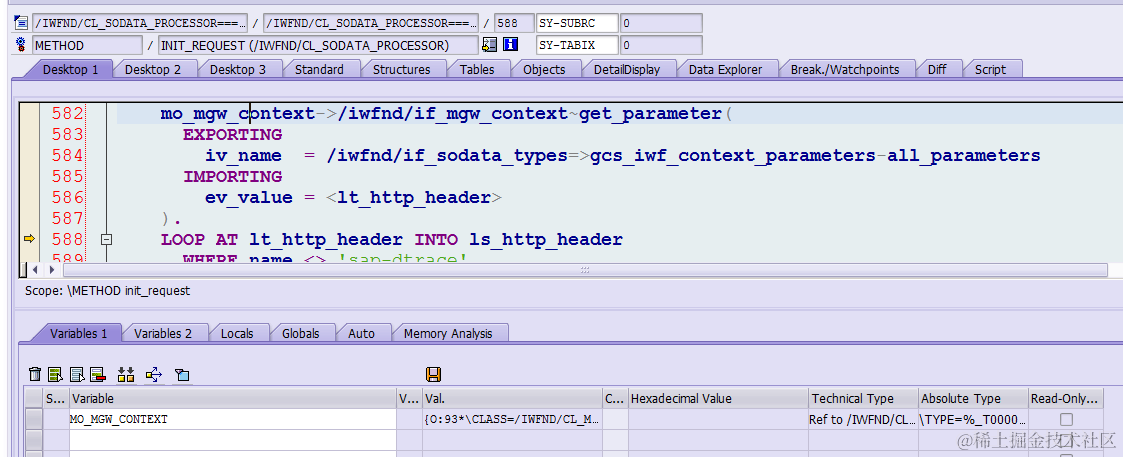1123x457 pixels.
Task: Open the Break./Watchpoints tab
Action: pyautogui.click(x=844, y=69)
